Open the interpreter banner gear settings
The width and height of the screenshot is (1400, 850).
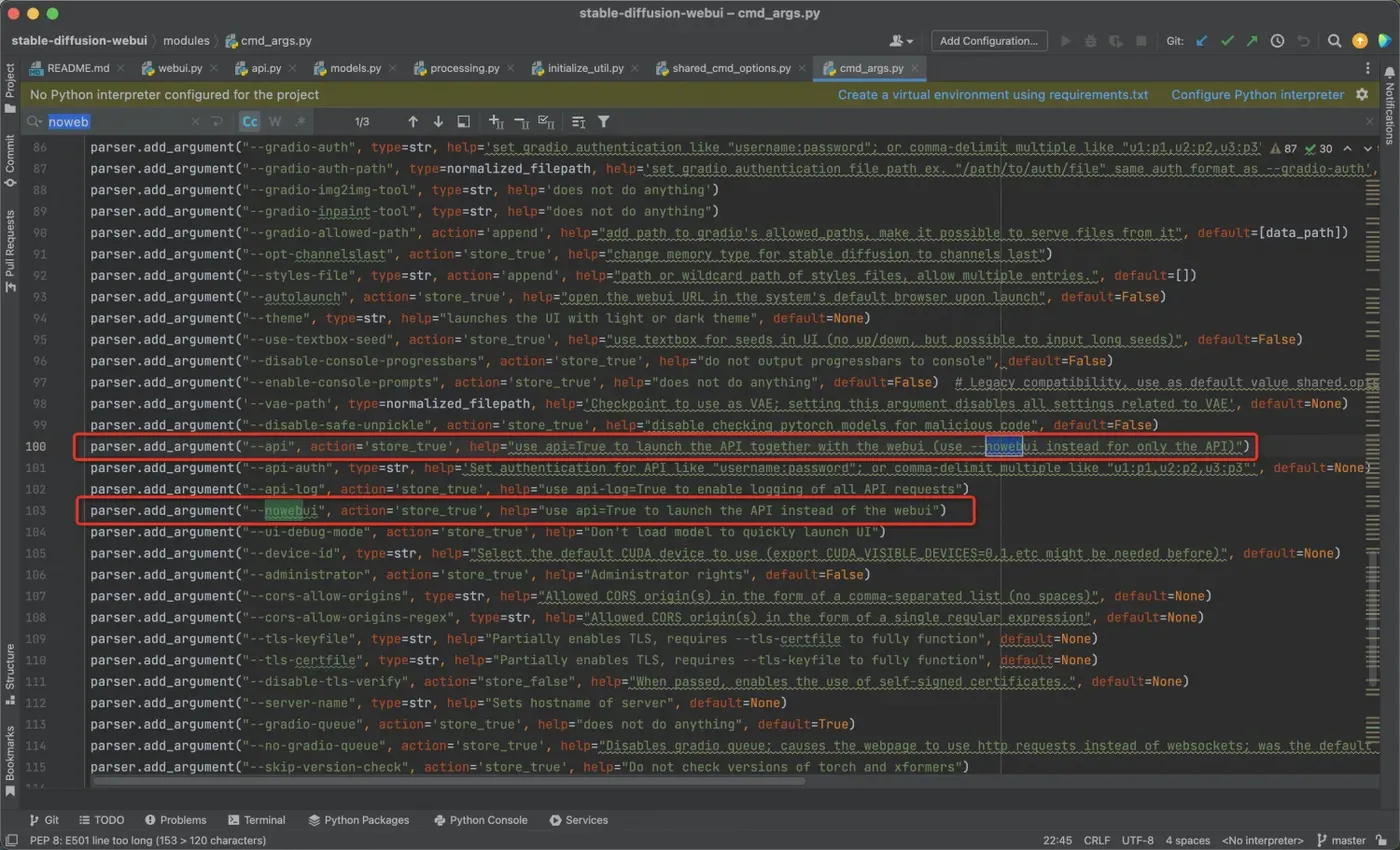pos(1361,95)
